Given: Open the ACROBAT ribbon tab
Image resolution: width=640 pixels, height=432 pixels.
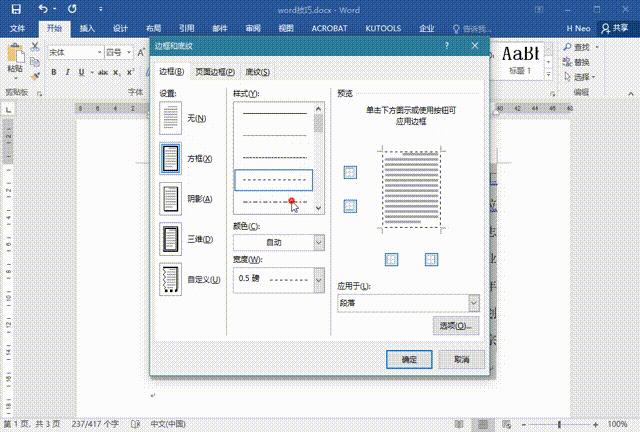Looking at the screenshot, I should [x=329, y=28].
